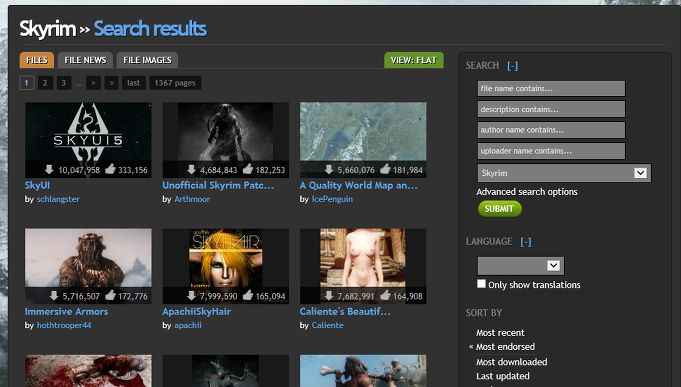This screenshot has width=681, height=387.
Task: Open the 1367 pages selector
Action: click(x=175, y=83)
